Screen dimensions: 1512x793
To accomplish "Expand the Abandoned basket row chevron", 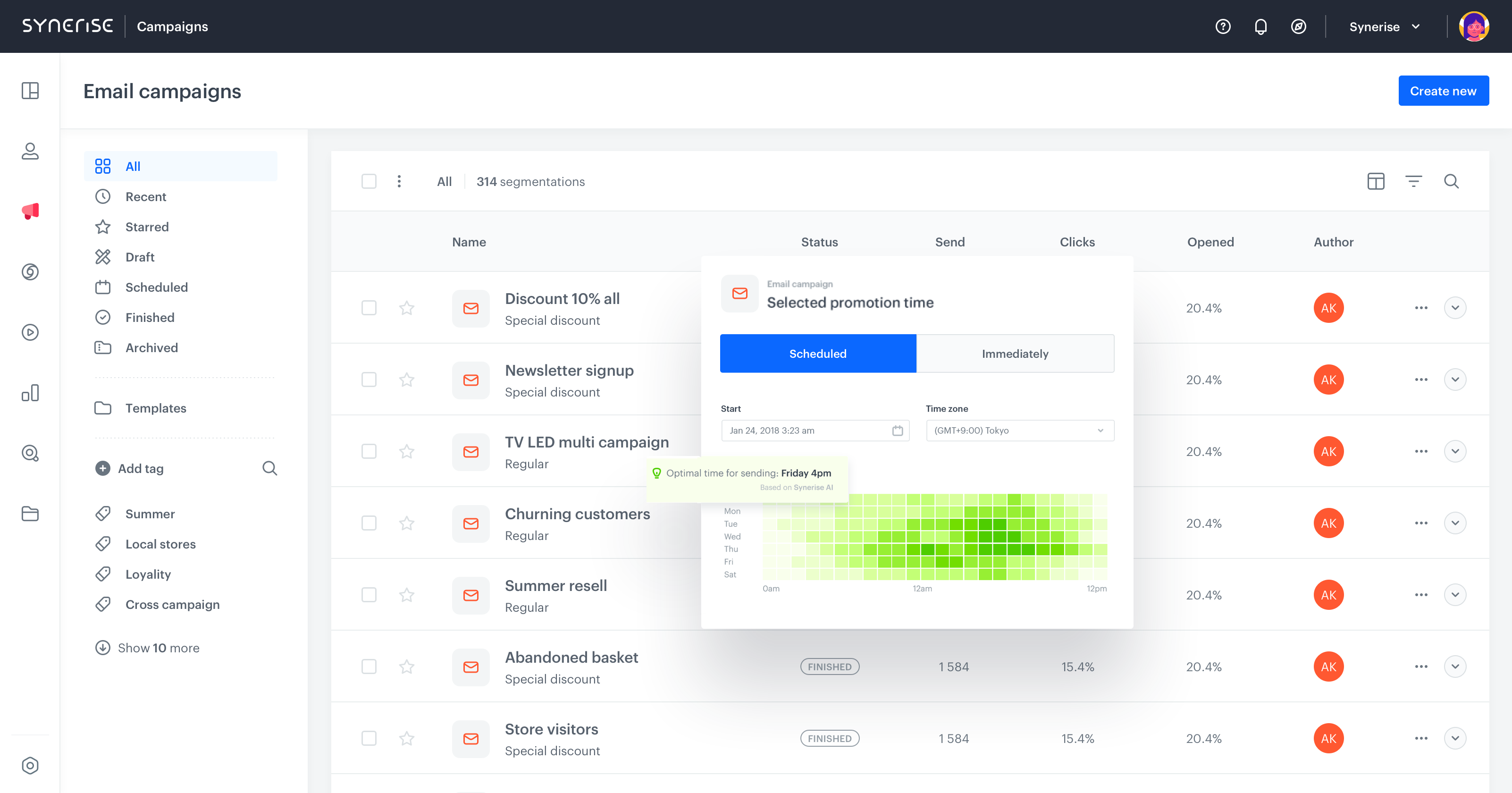I will pos(1456,666).
